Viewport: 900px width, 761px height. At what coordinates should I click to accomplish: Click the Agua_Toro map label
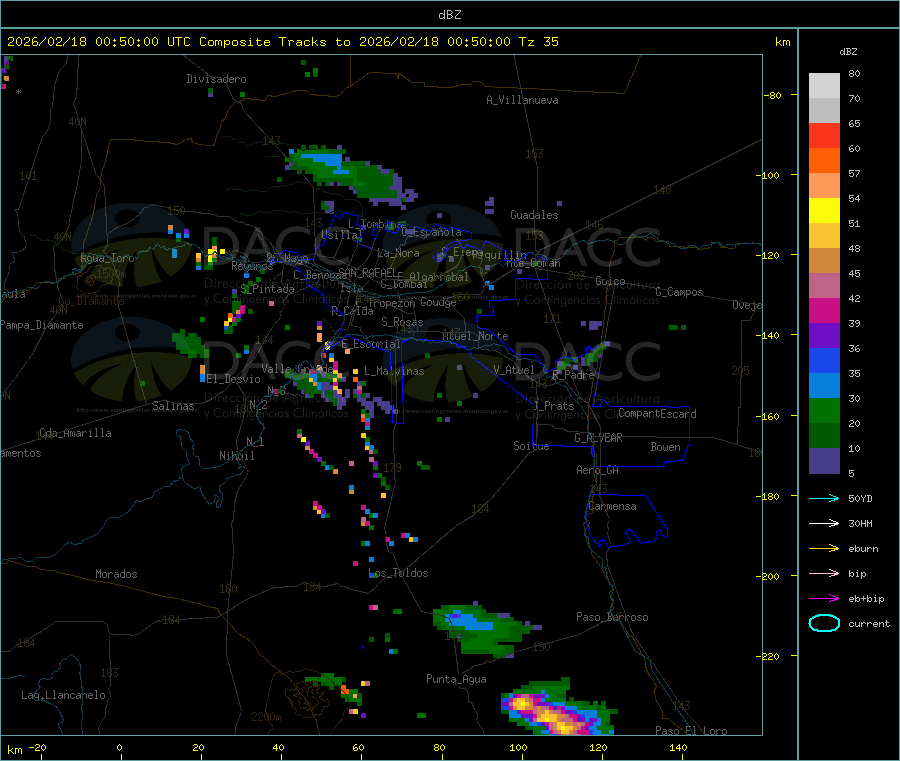[x=107, y=258]
